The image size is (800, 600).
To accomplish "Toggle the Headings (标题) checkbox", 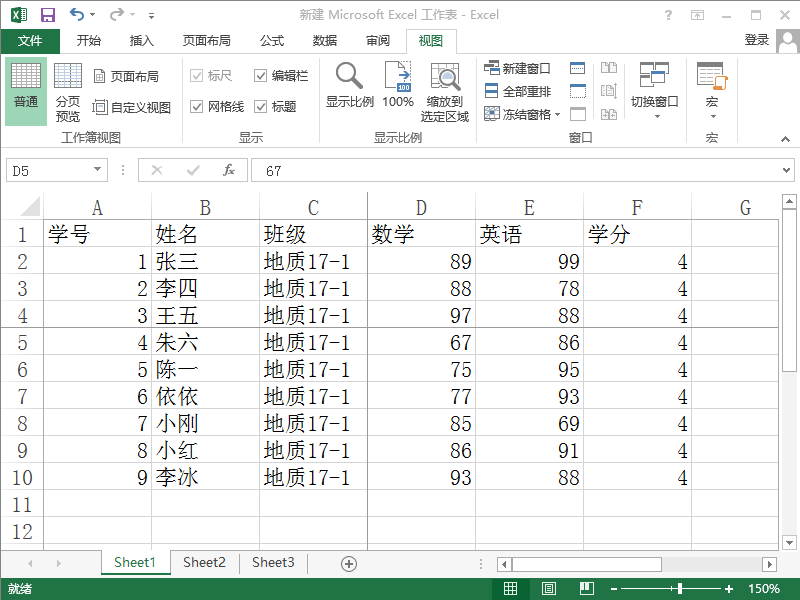I will click(x=260, y=107).
